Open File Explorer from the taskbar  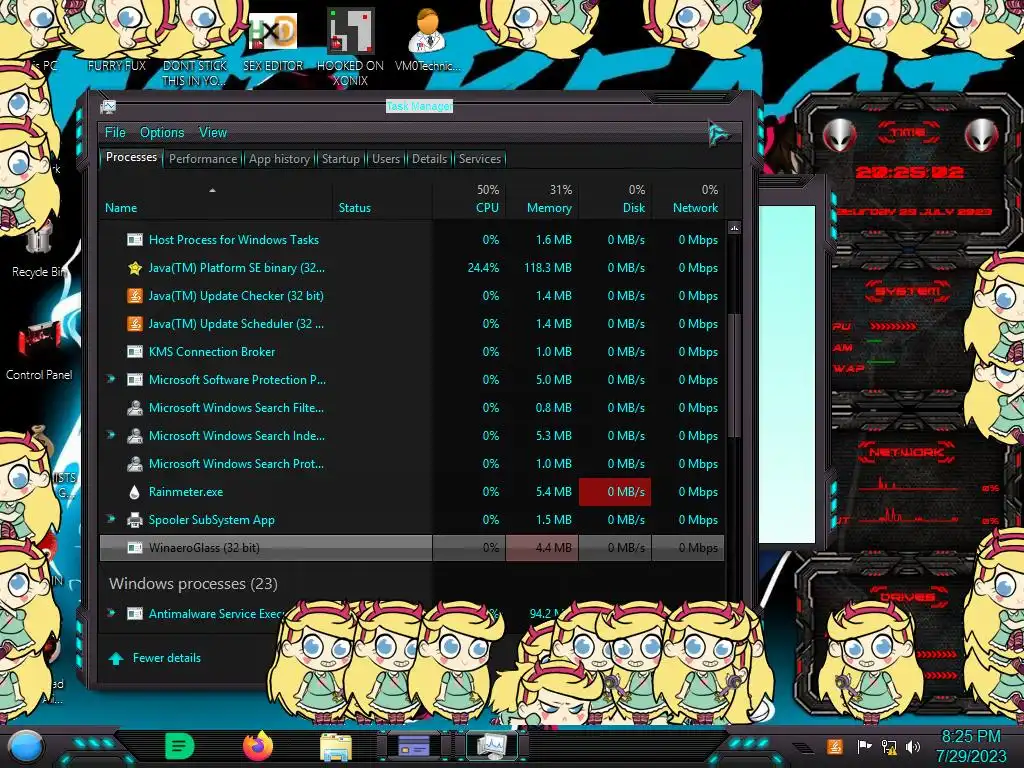pyautogui.click(x=336, y=746)
